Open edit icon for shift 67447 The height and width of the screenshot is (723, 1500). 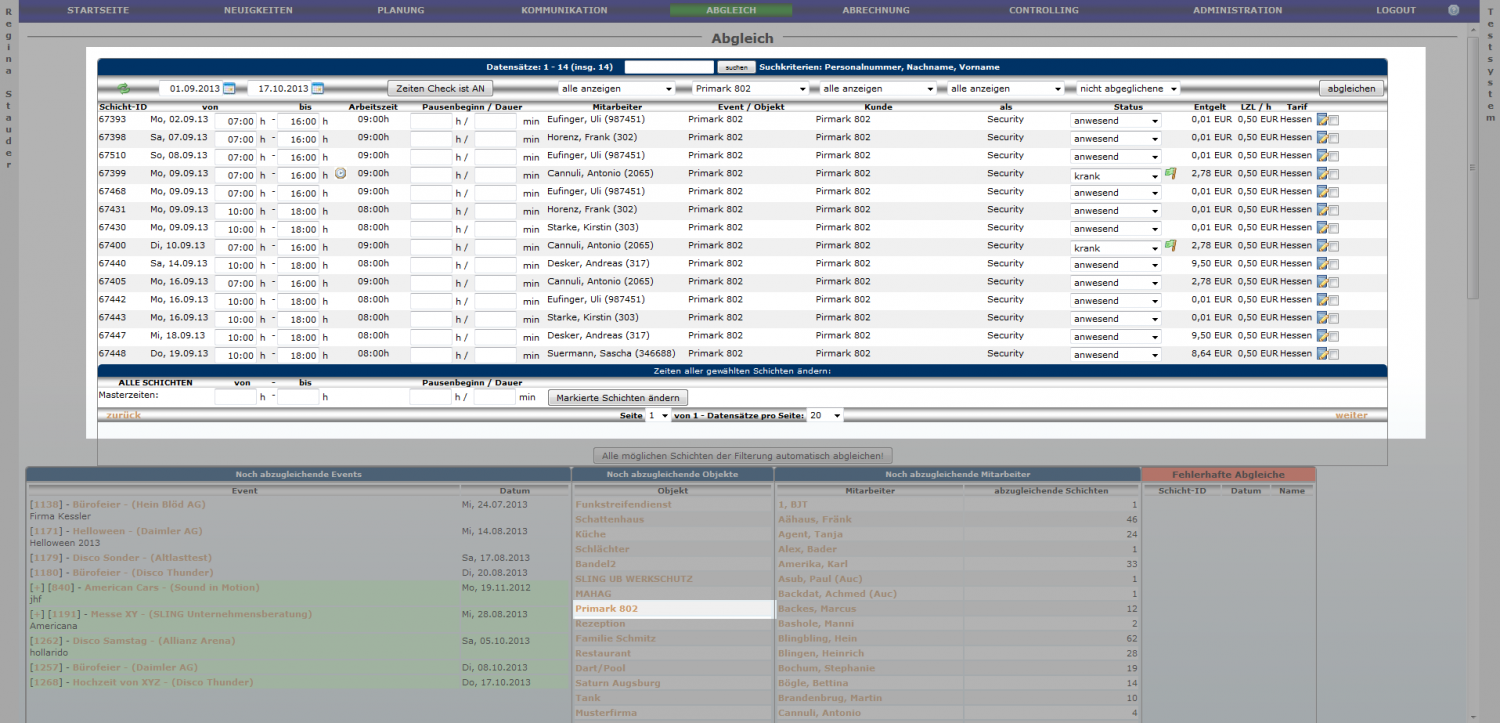click(x=1322, y=336)
